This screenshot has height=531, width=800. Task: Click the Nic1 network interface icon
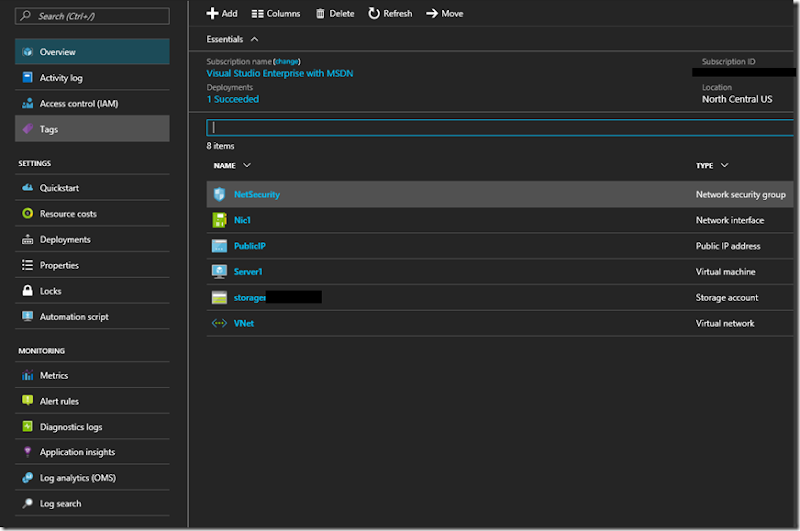219,220
